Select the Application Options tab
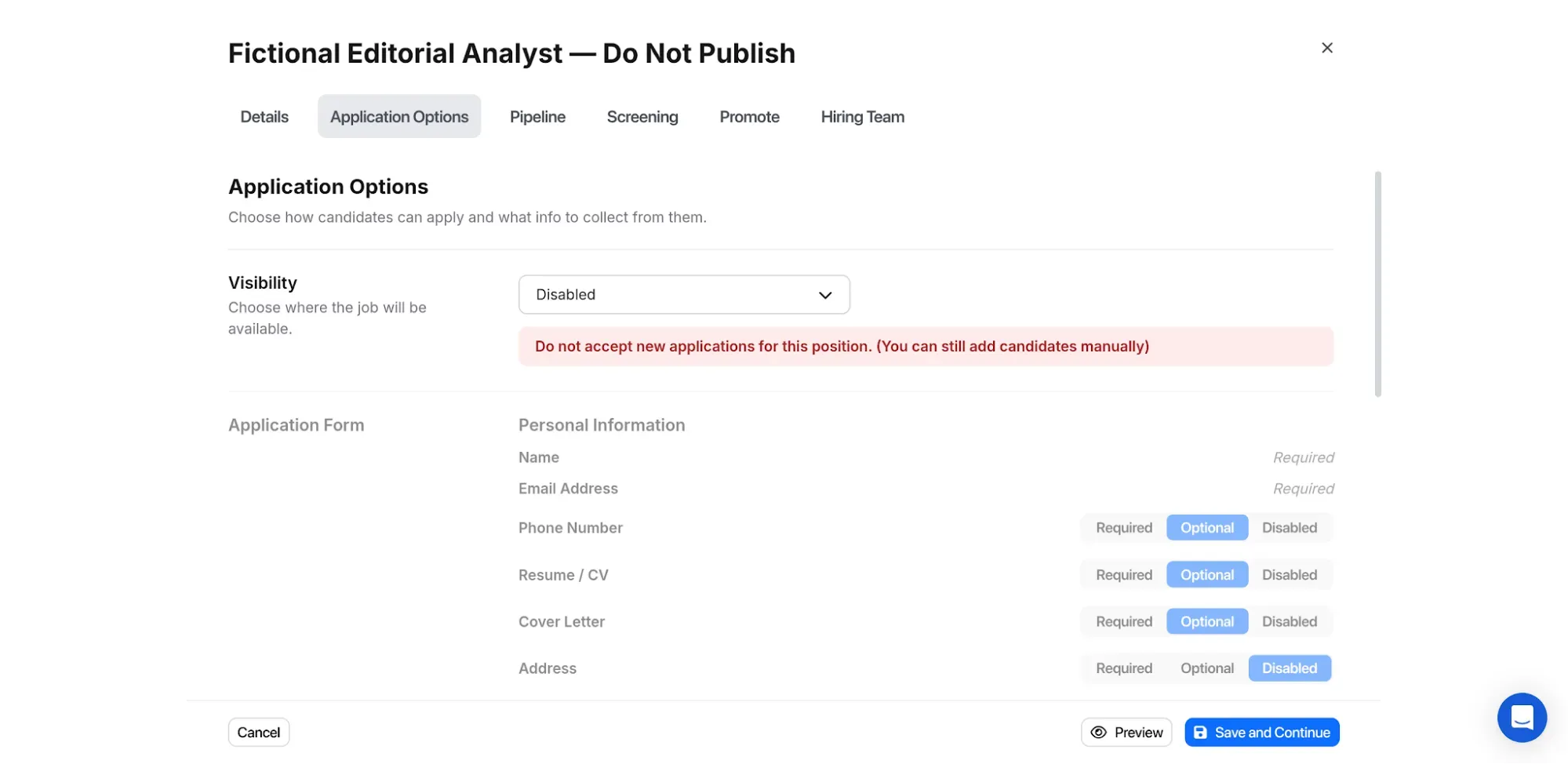The image size is (1568, 764). [x=399, y=116]
